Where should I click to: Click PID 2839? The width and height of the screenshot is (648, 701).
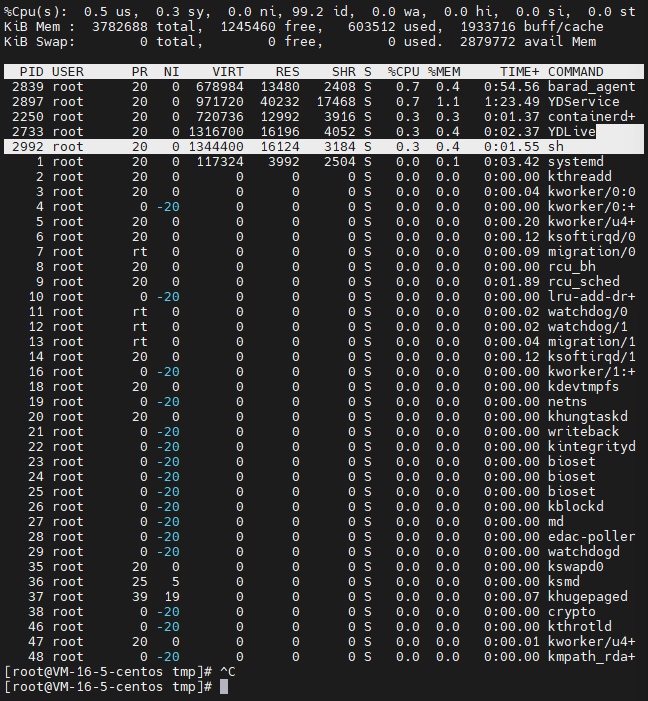tap(28, 87)
